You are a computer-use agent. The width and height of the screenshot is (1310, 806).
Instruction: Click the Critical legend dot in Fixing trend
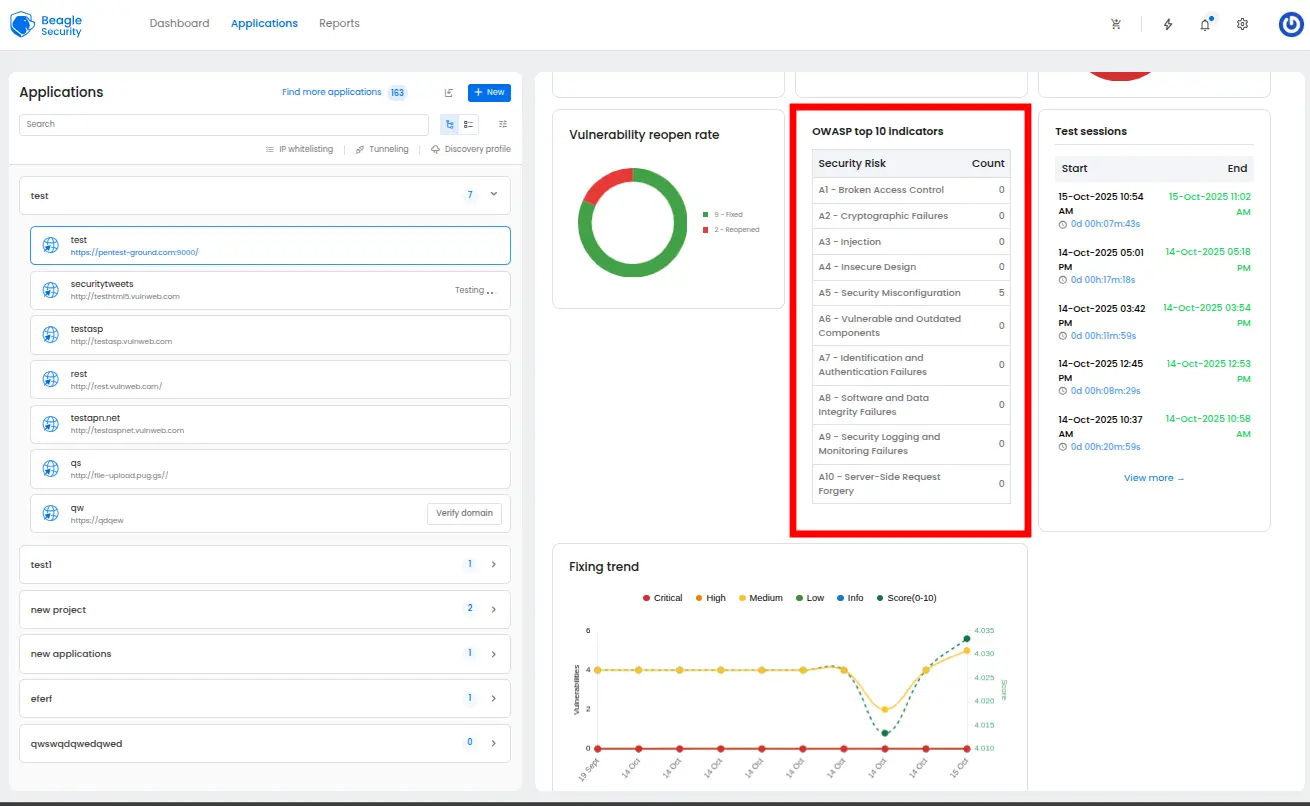(648, 597)
